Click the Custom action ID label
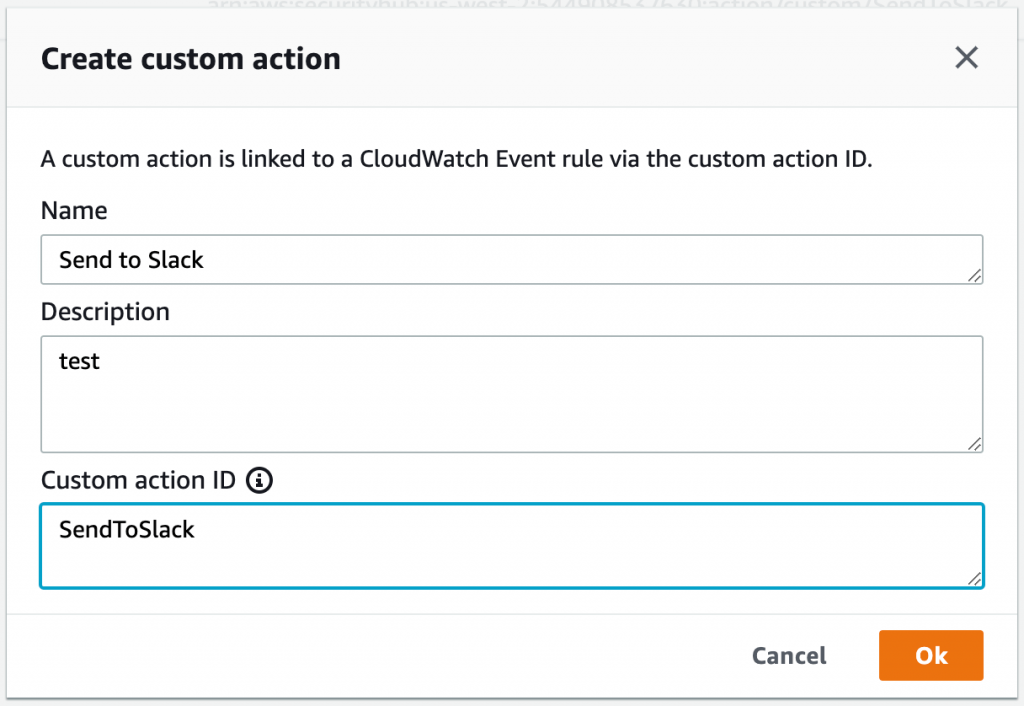The image size is (1024, 706). [x=138, y=481]
